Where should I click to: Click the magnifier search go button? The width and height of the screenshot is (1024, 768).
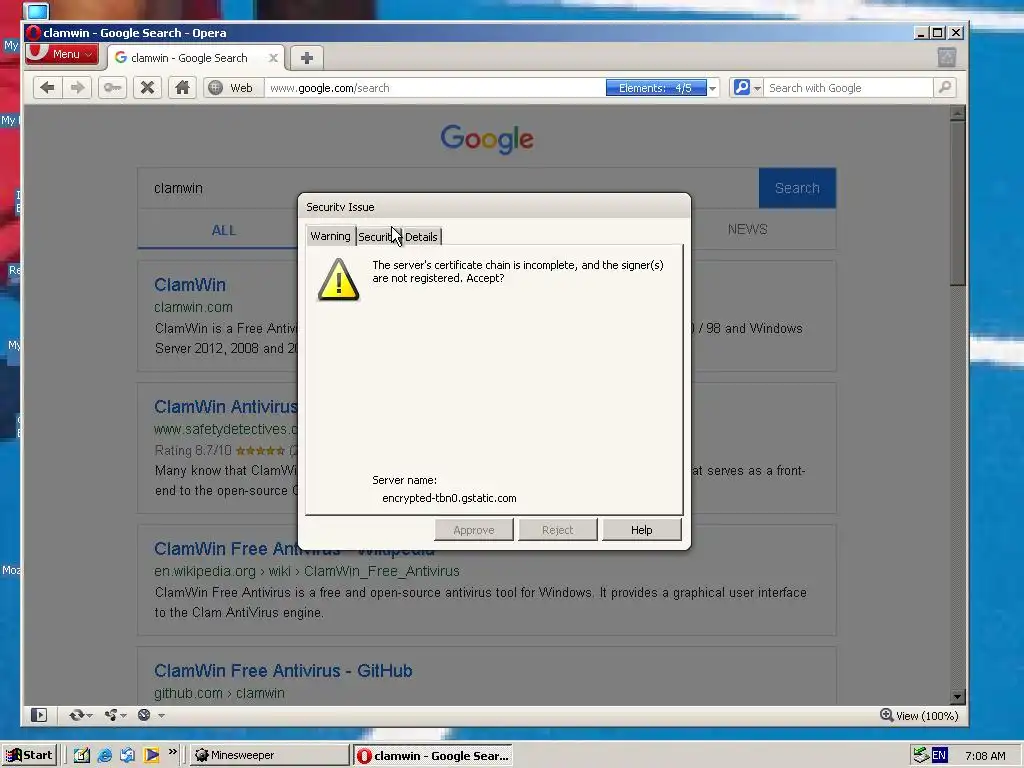tap(944, 88)
